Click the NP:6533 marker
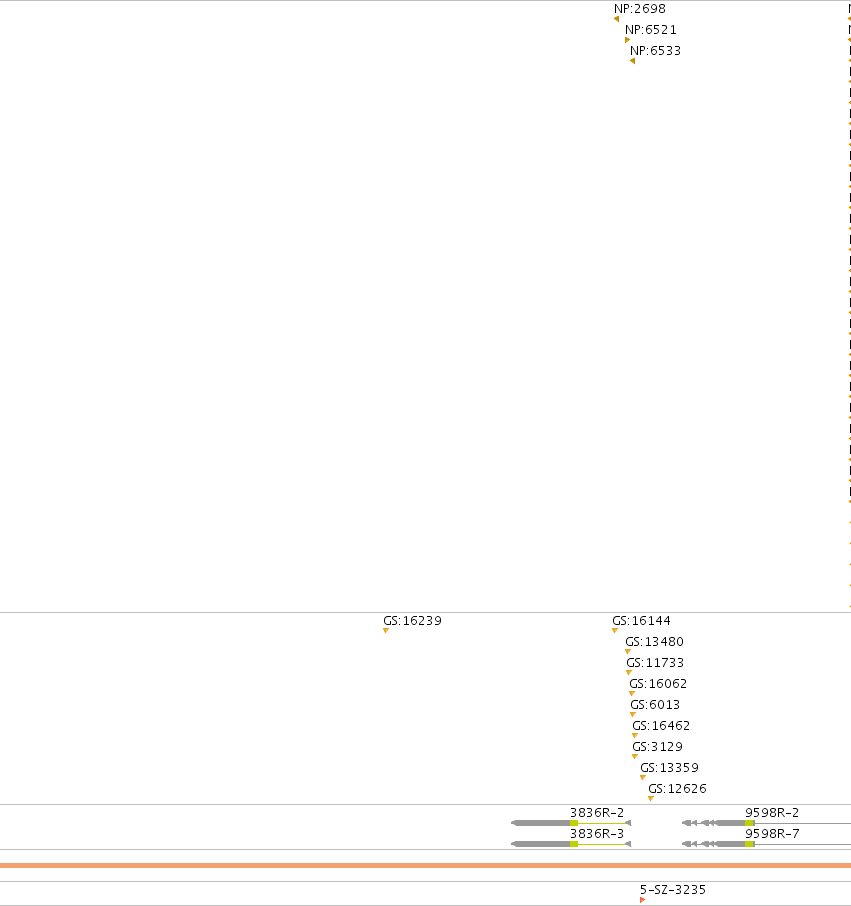Viewport: 851px width, 906px height. pyautogui.click(x=633, y=61)
